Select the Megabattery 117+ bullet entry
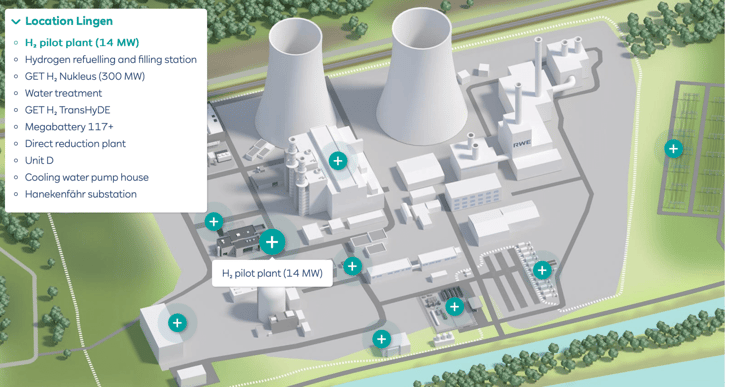731x387 pixels. 69,126
